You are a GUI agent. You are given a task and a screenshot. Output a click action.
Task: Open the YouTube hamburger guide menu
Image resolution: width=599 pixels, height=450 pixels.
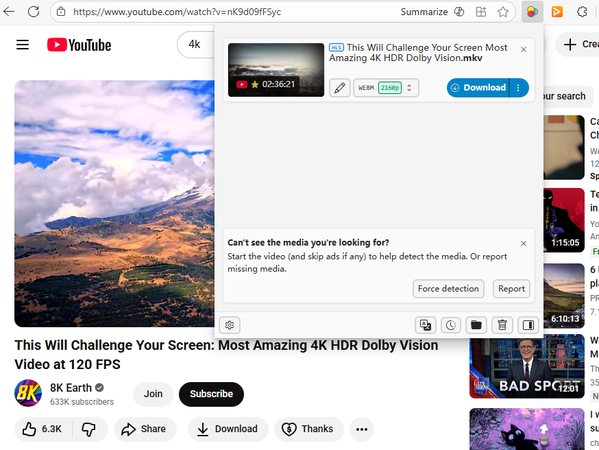(23, 45)
